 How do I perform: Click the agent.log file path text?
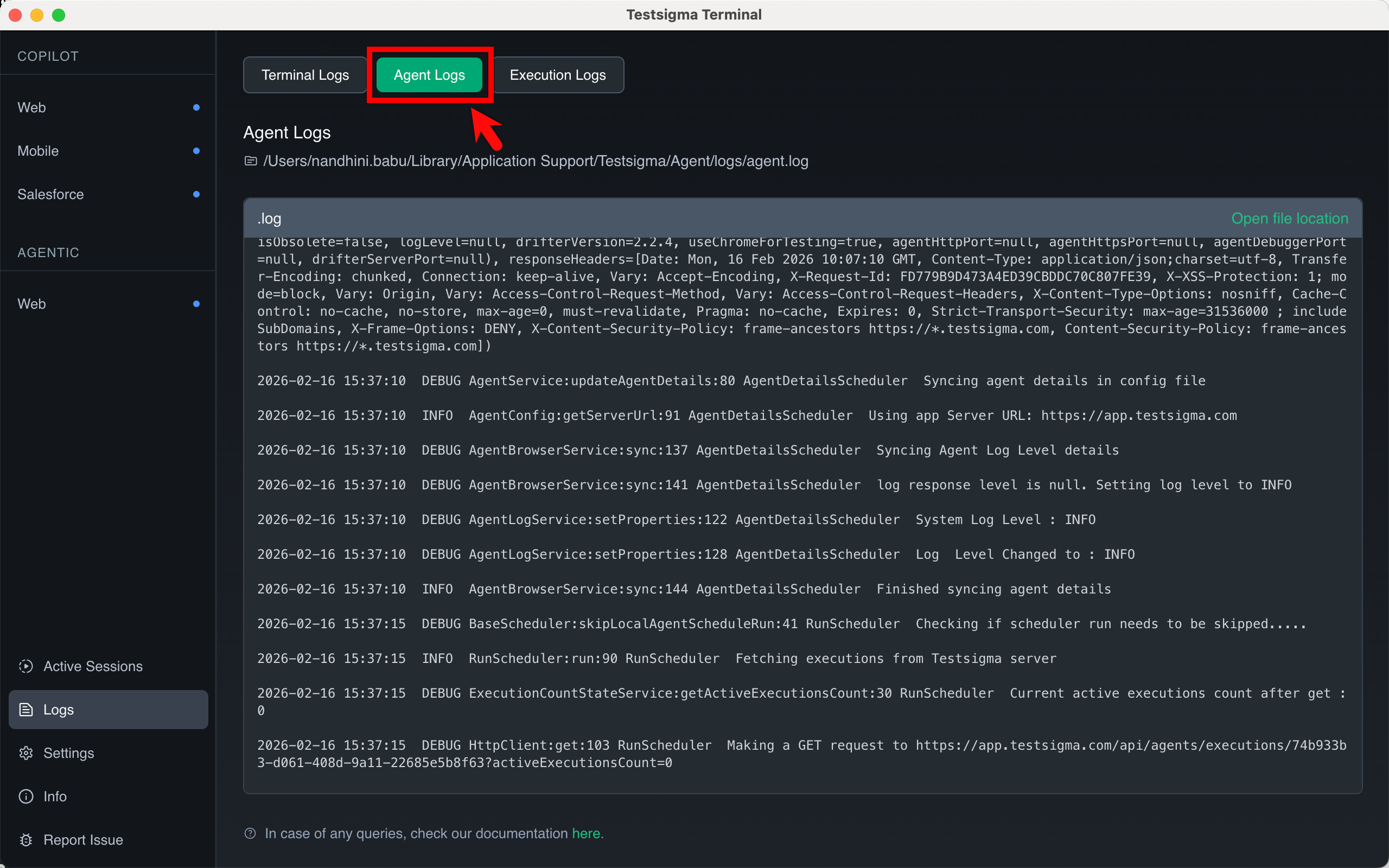(x=535, y=161)
